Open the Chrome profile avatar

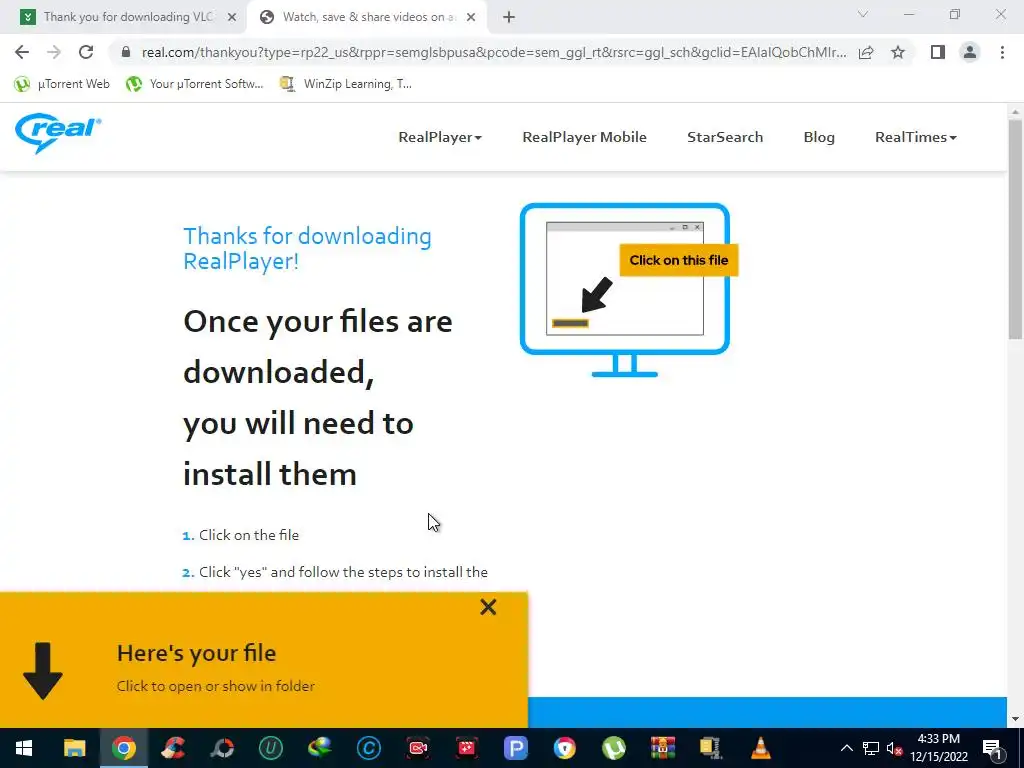[970, 52]
